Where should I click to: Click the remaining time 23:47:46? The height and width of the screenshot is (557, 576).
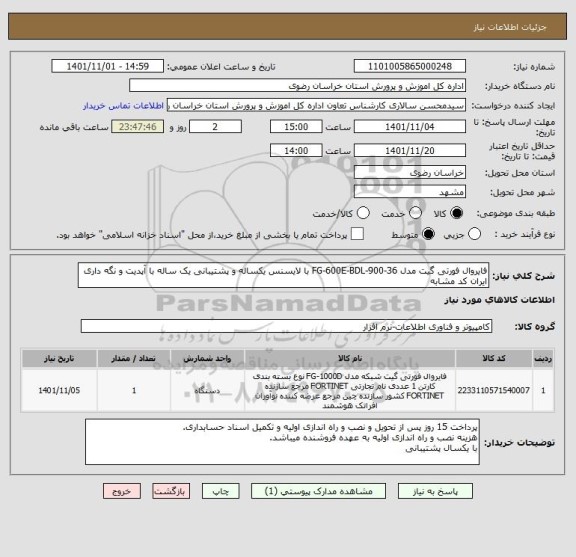coord(138,127)
